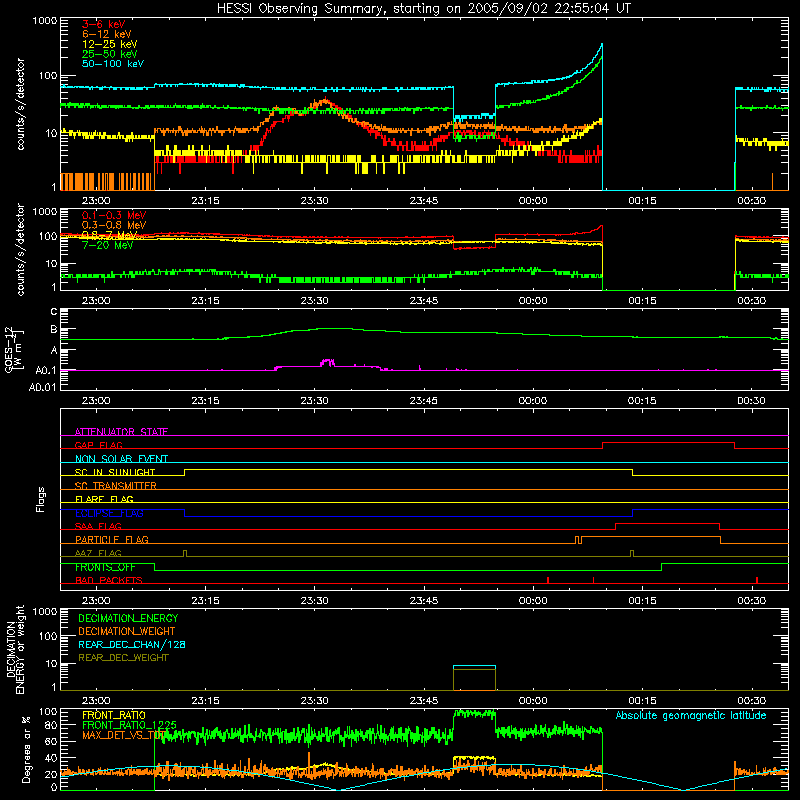Click the cyan 50-100 keV curve peak
Viewport: 800px width, 800px height.
[x=602, y=45]
